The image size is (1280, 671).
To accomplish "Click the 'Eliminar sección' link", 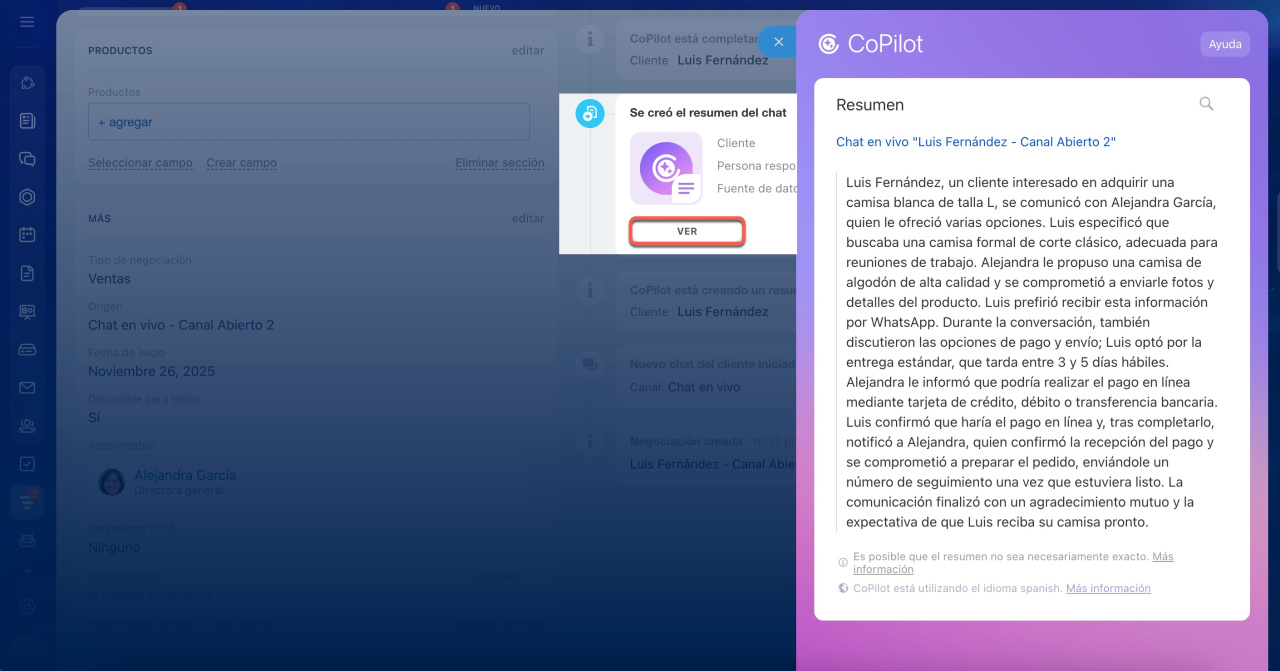I will pyautogui.click(x=499, y=163).
